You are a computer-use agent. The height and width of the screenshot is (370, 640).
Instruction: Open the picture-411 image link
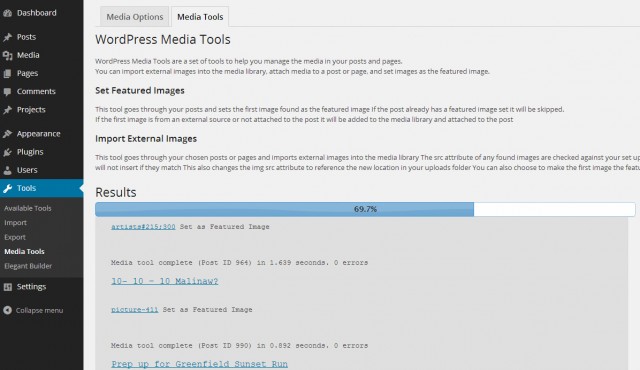point(135,310)
